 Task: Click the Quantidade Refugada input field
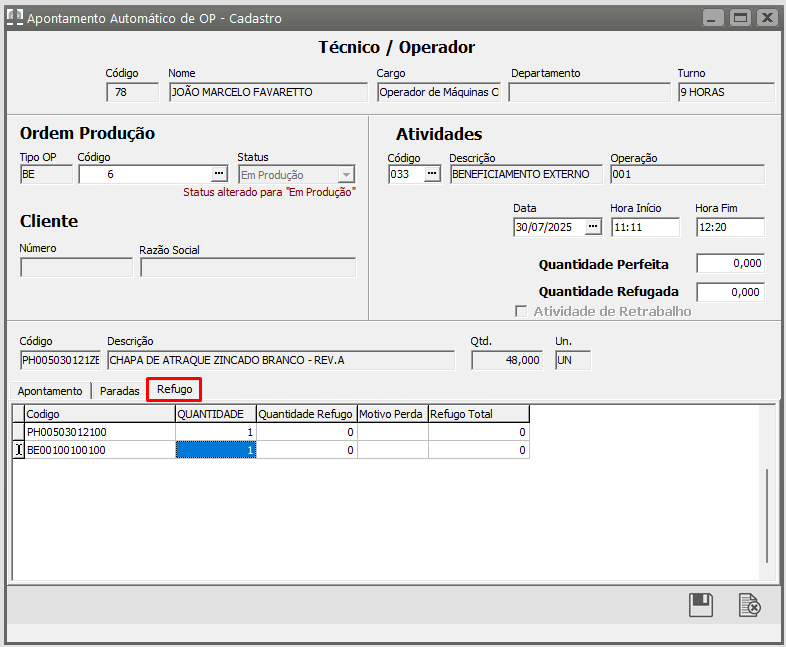click(x=730, y=292)
